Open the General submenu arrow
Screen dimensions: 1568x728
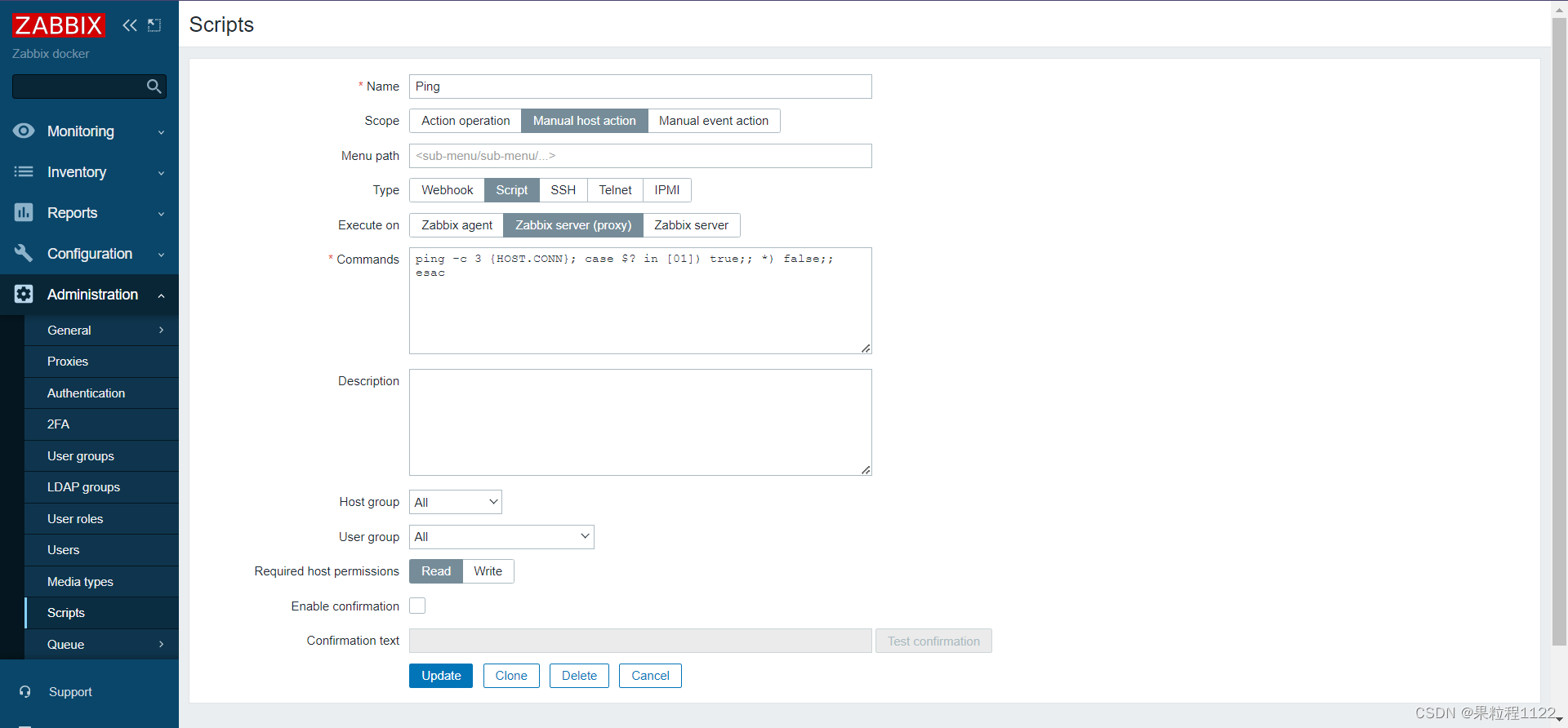(x=161, y=330)
